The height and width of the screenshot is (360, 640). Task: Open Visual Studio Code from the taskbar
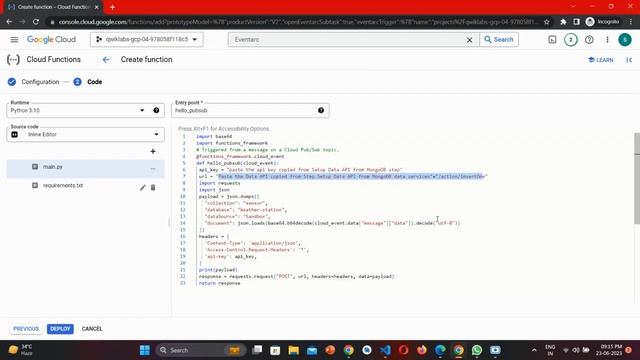[385, 350]
